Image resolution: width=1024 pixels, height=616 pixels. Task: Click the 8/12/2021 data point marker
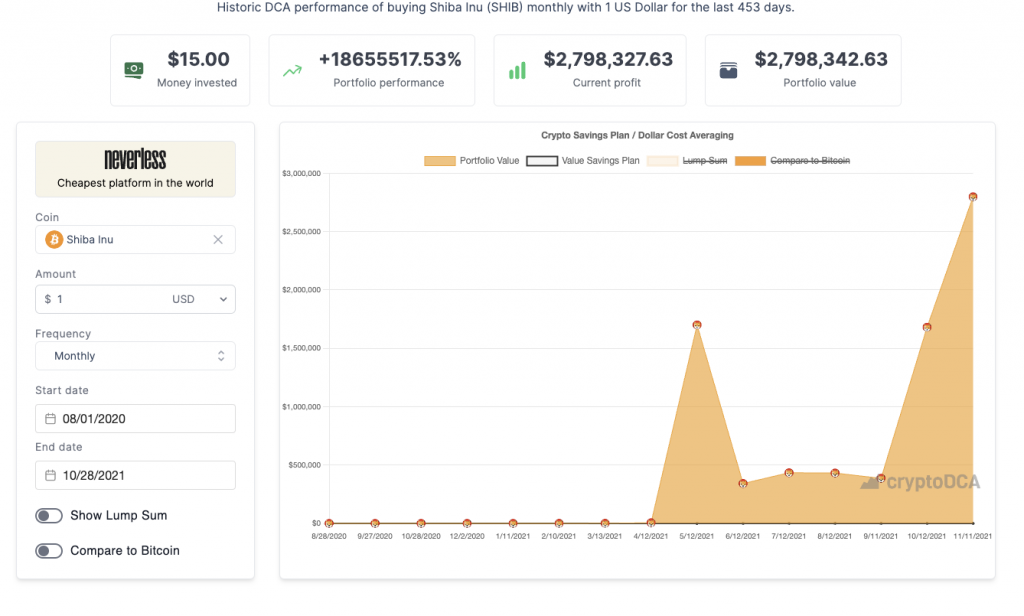835,473
